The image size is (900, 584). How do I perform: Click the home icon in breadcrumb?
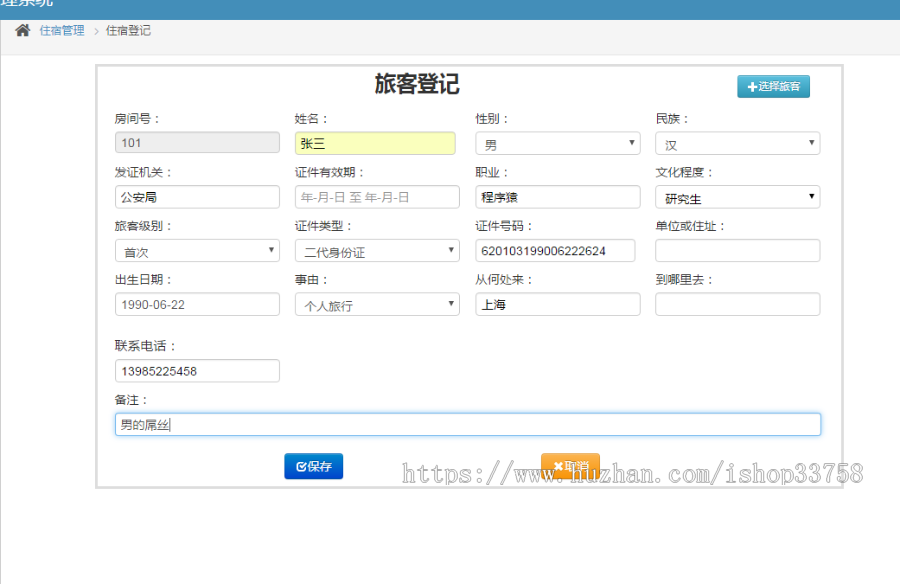pos(22,30)
